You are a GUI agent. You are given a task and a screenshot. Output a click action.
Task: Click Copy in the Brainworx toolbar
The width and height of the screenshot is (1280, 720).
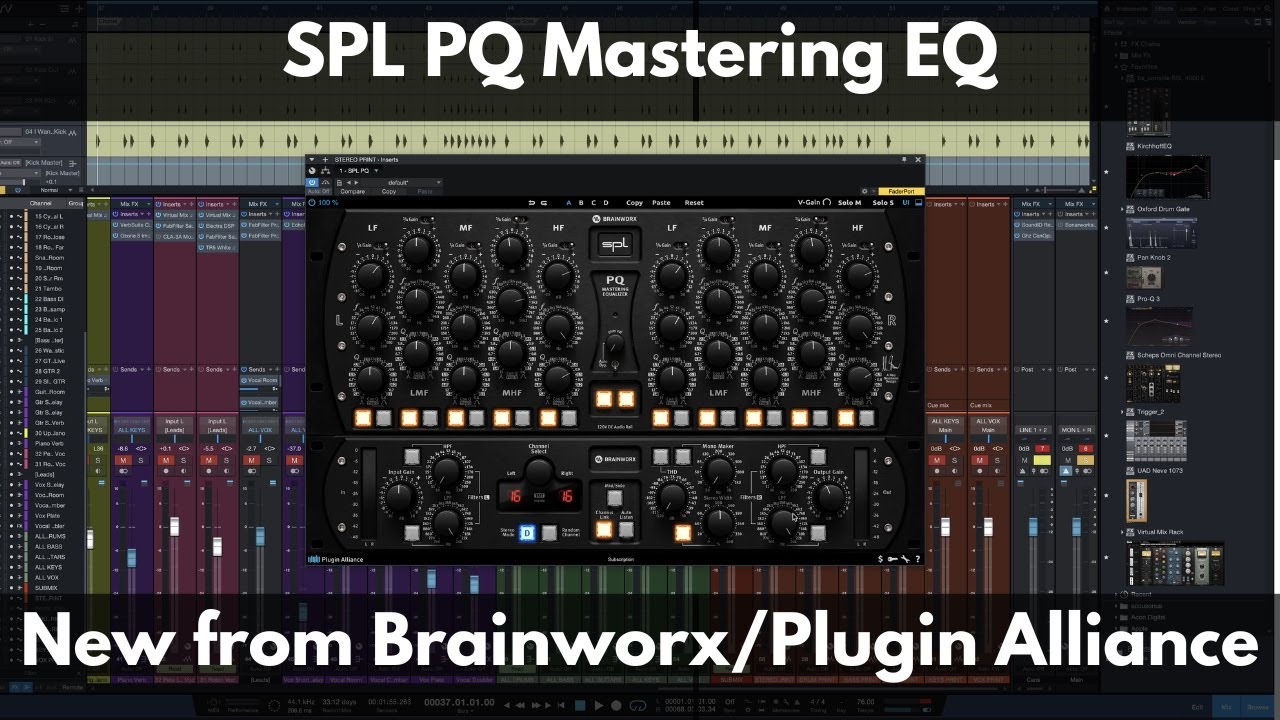634,203
